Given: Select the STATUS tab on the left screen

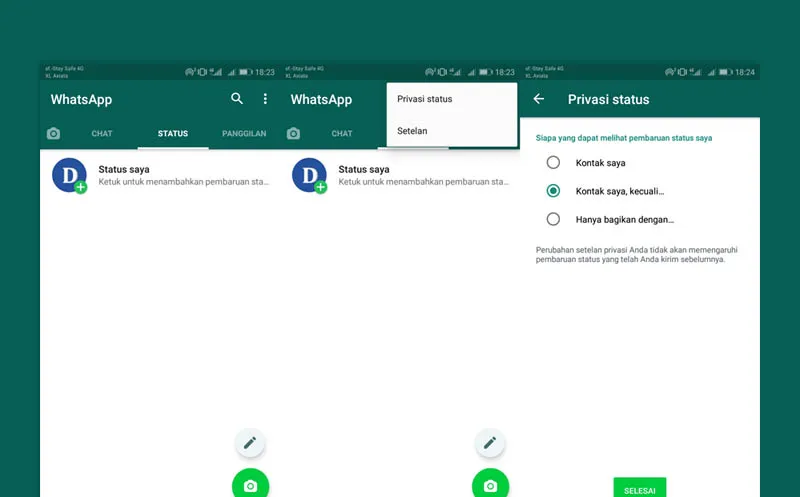Looking at the screenshot, I should [173, 133].
